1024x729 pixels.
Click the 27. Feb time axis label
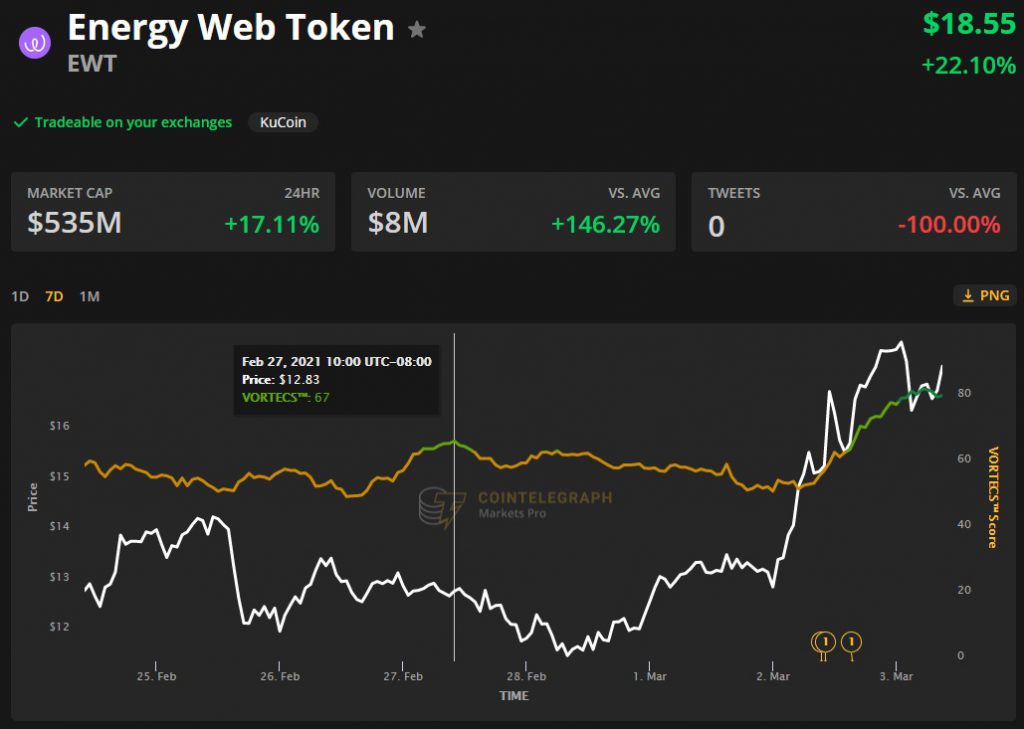tap(403, 676)
